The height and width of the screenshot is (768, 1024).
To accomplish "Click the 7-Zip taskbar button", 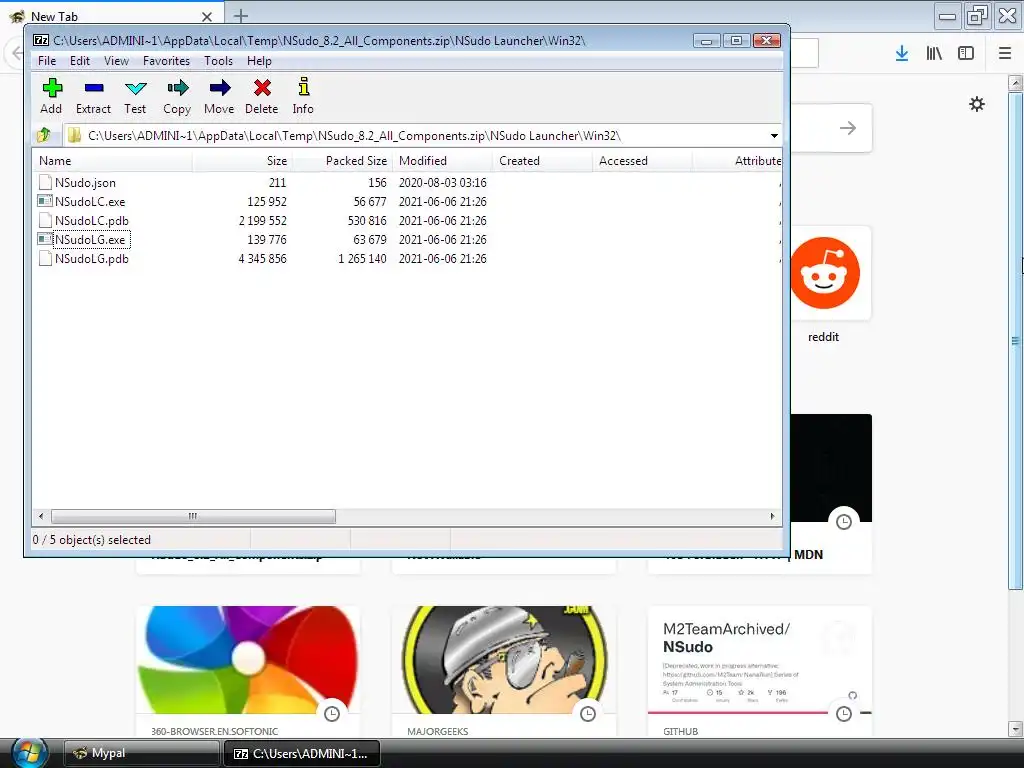I will [301, 753].
